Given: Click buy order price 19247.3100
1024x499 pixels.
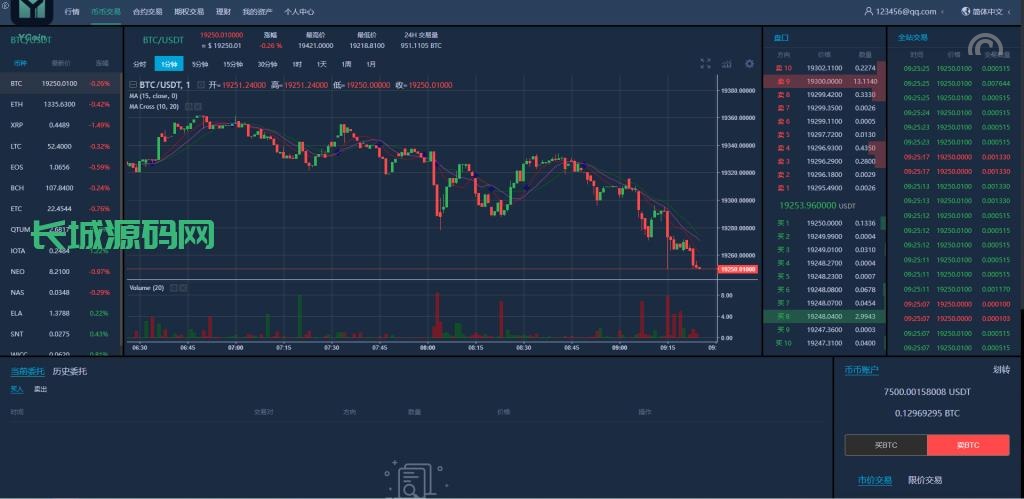Looking at the screenshot, I should pyautogui.click(x=824, y=343).
